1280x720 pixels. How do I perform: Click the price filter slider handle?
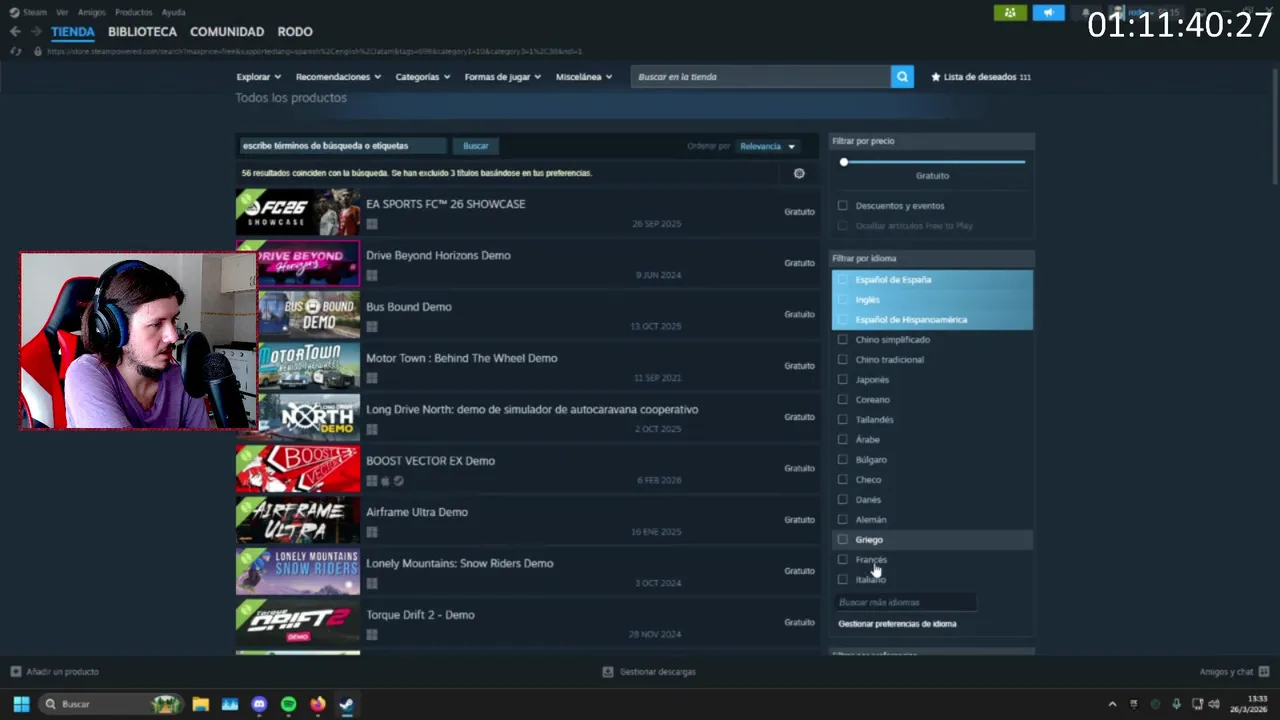point(843,162)
